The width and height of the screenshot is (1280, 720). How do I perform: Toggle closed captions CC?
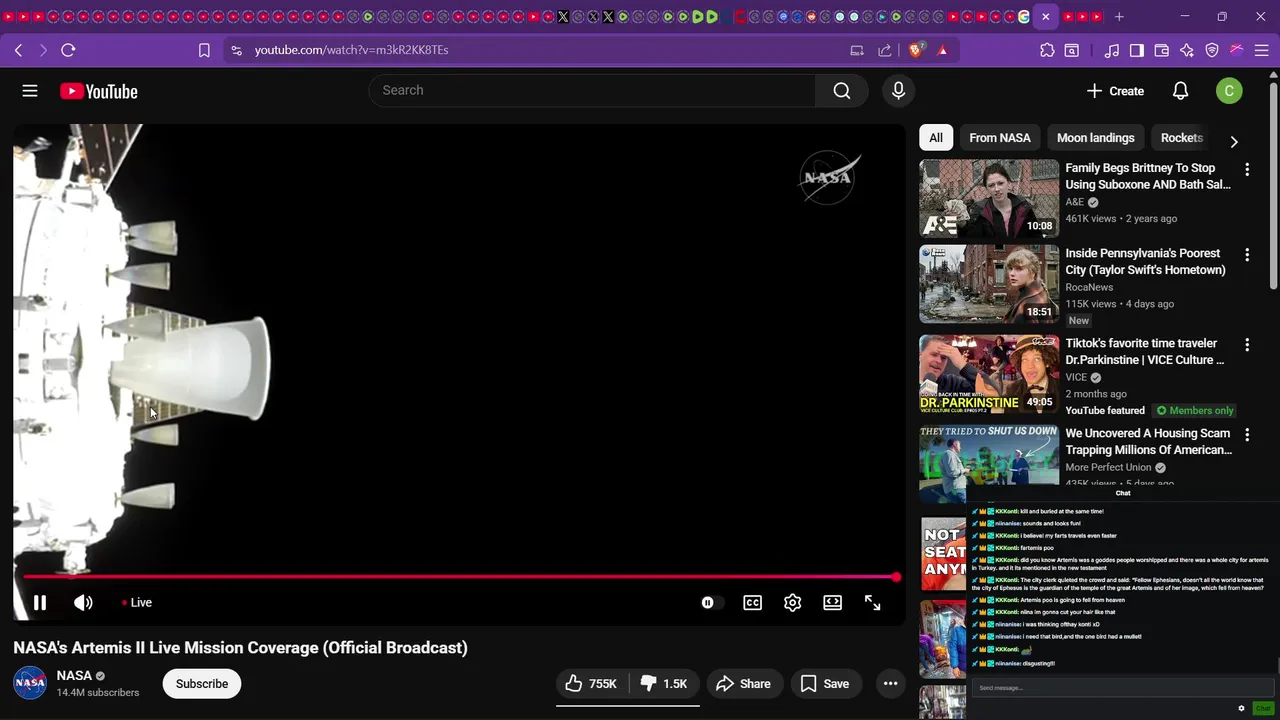click(752, 602)
